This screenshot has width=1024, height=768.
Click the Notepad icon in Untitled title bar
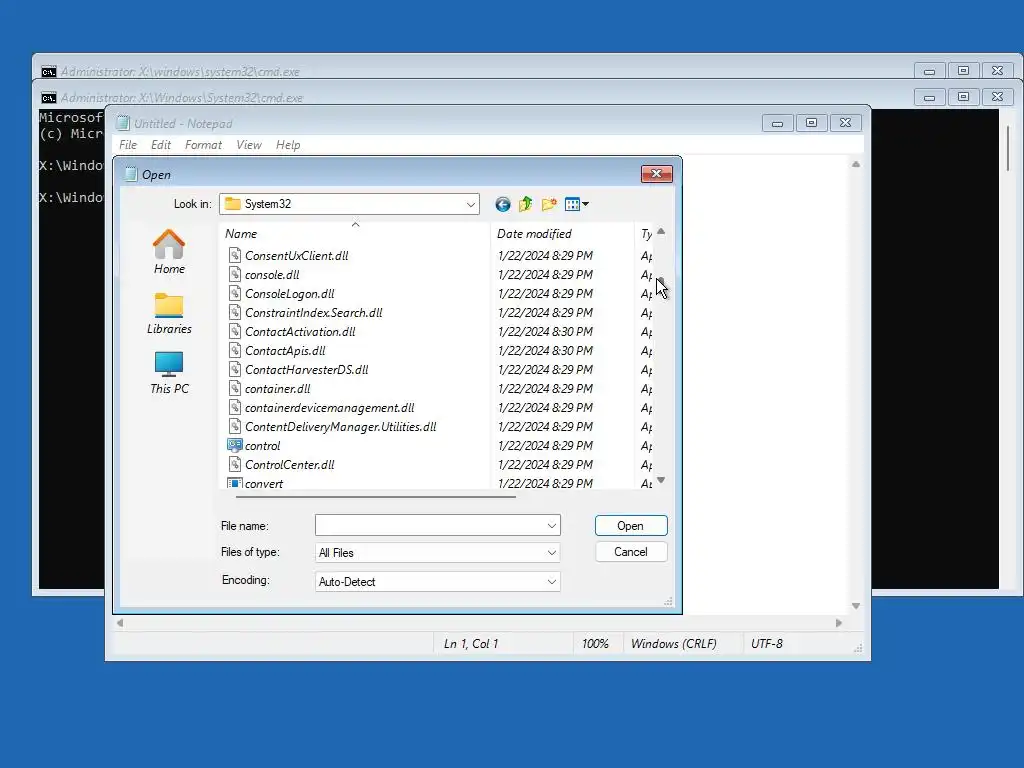[x=123, y=123]
